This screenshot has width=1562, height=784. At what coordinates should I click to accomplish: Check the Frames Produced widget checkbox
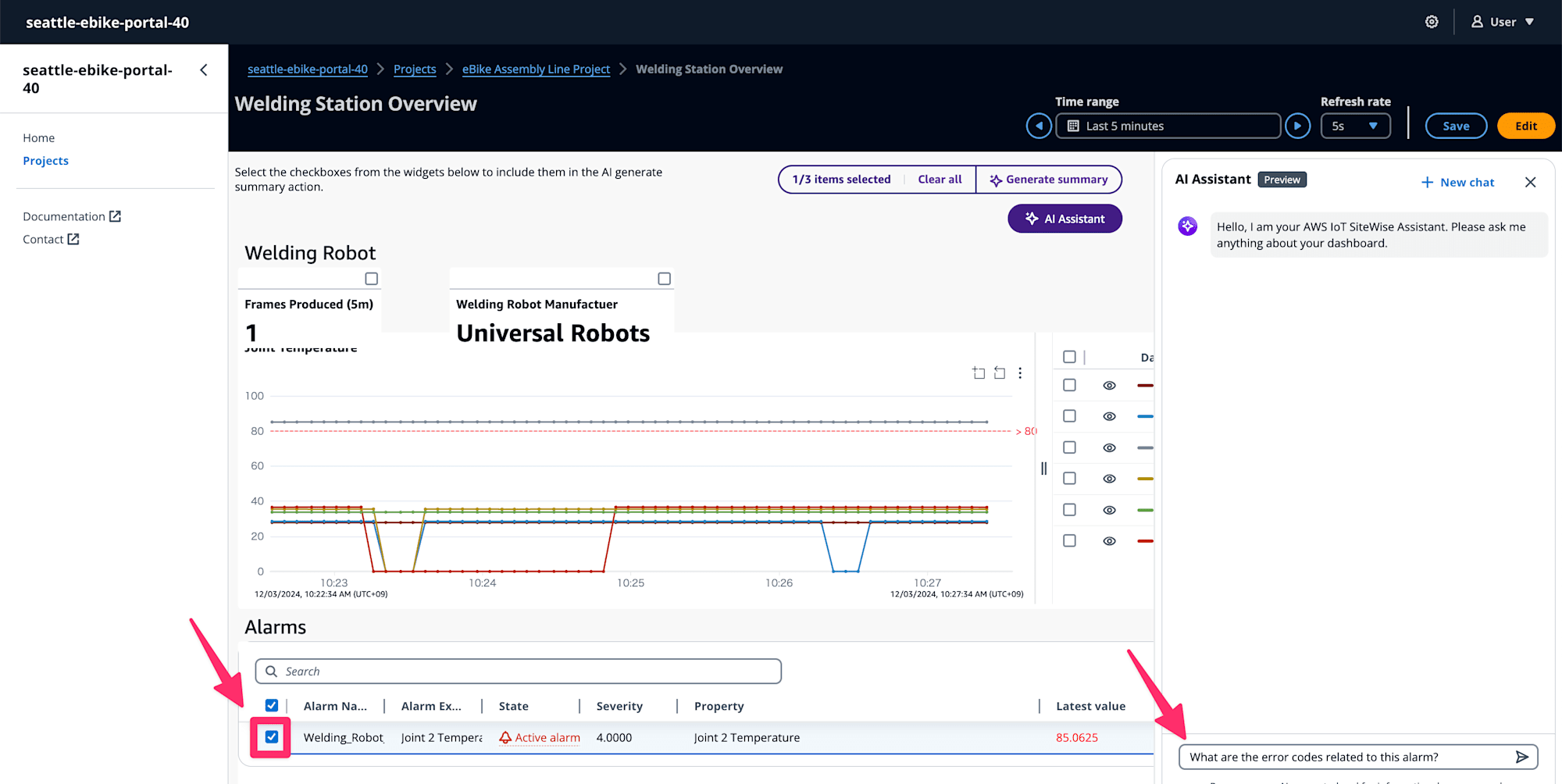pyautogui.click(x=372, y=279)
